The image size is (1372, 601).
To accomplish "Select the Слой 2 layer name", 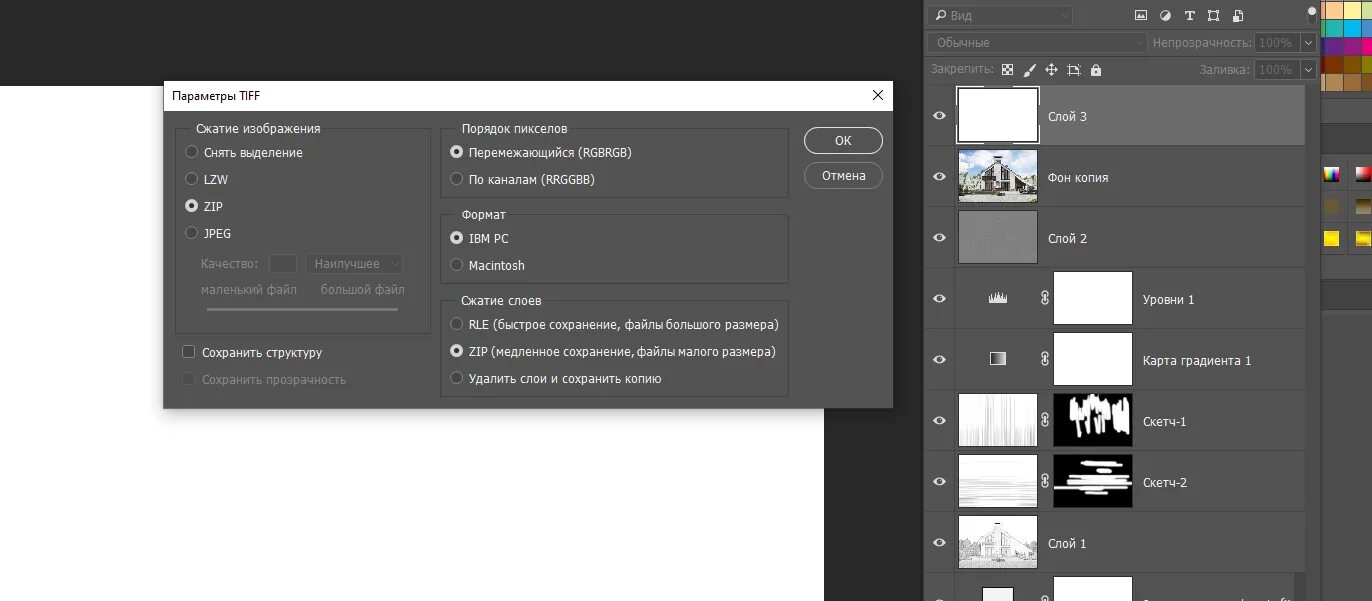I will tap(1067, 238).
